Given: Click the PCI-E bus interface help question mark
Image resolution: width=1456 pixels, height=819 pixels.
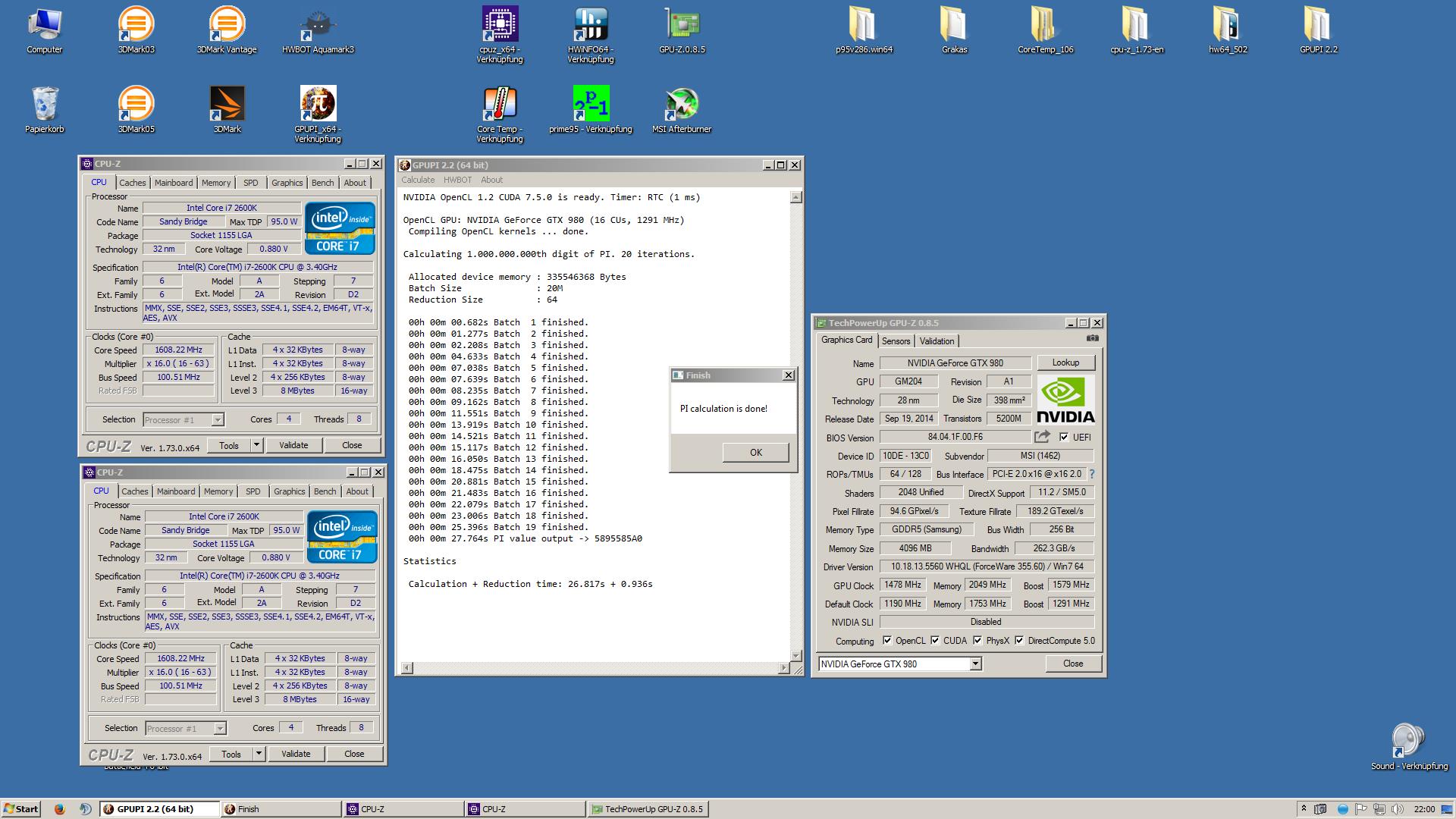Looking at the screenshot, I should point(1092,474).
